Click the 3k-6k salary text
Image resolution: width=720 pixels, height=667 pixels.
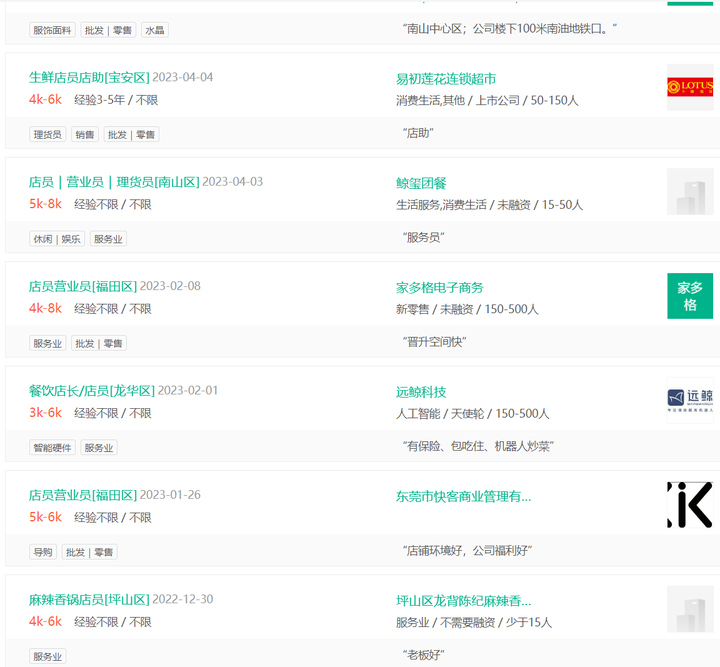(45, 413)
